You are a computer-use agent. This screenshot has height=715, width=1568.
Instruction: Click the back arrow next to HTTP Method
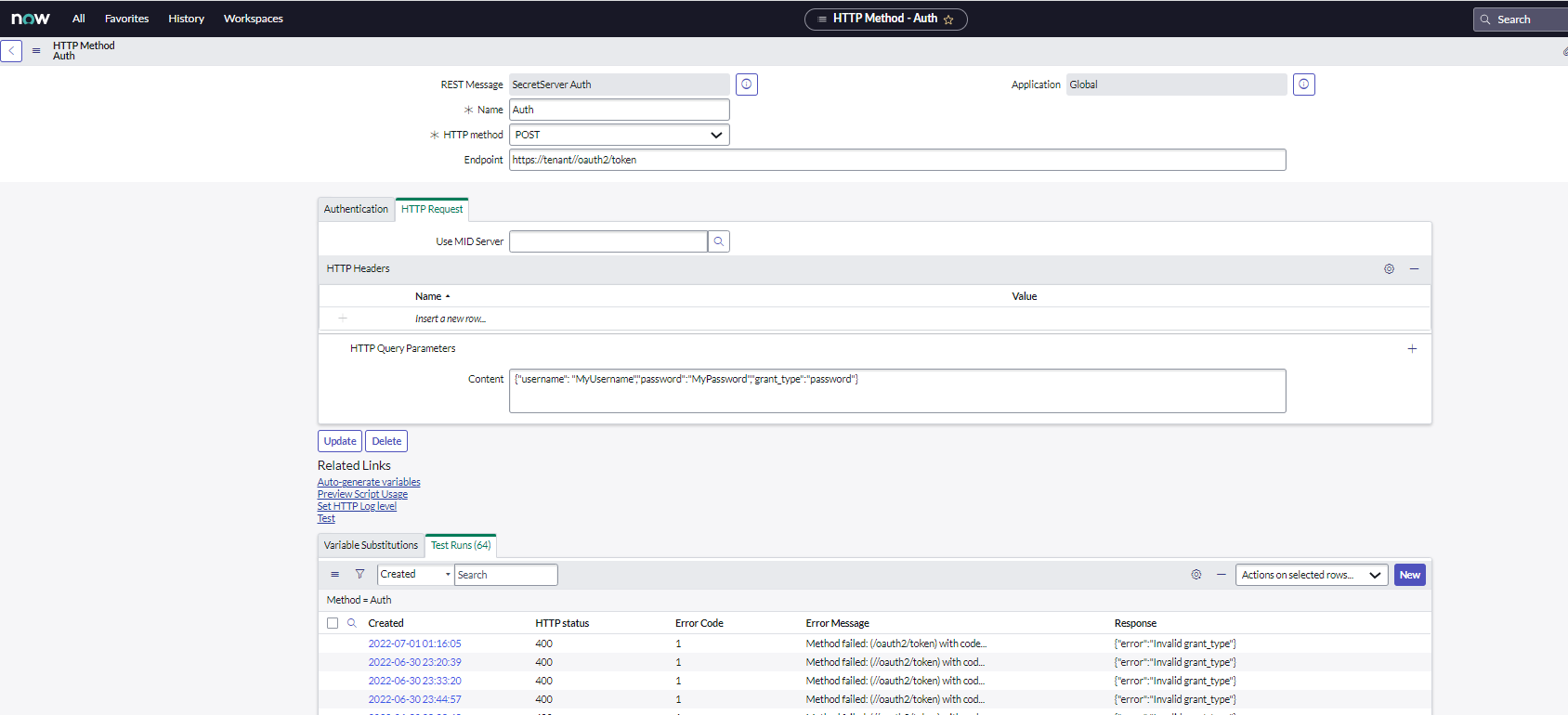pos(11,51)
